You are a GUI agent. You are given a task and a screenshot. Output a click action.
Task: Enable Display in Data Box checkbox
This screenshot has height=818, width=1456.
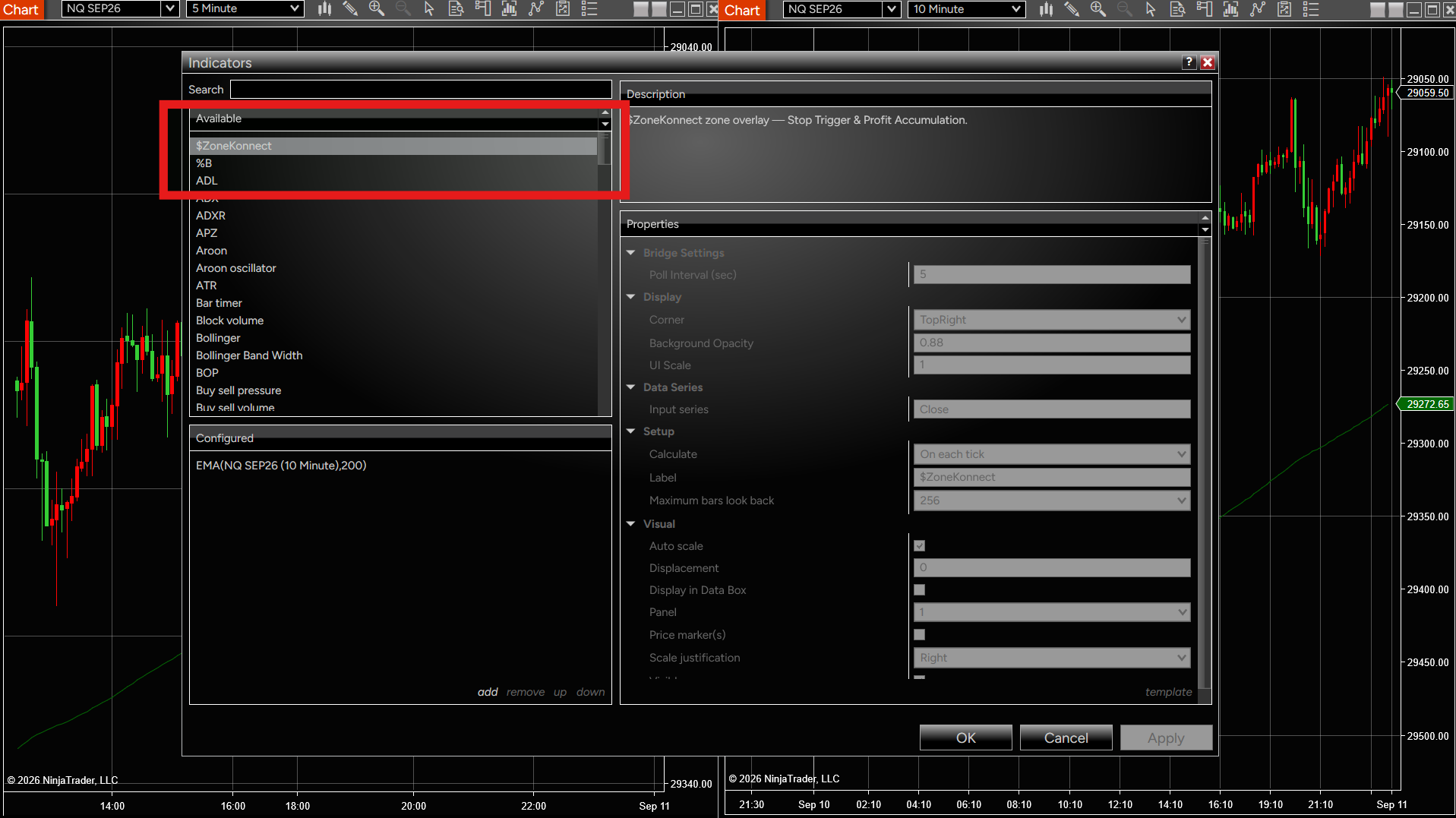pos(920,590)
